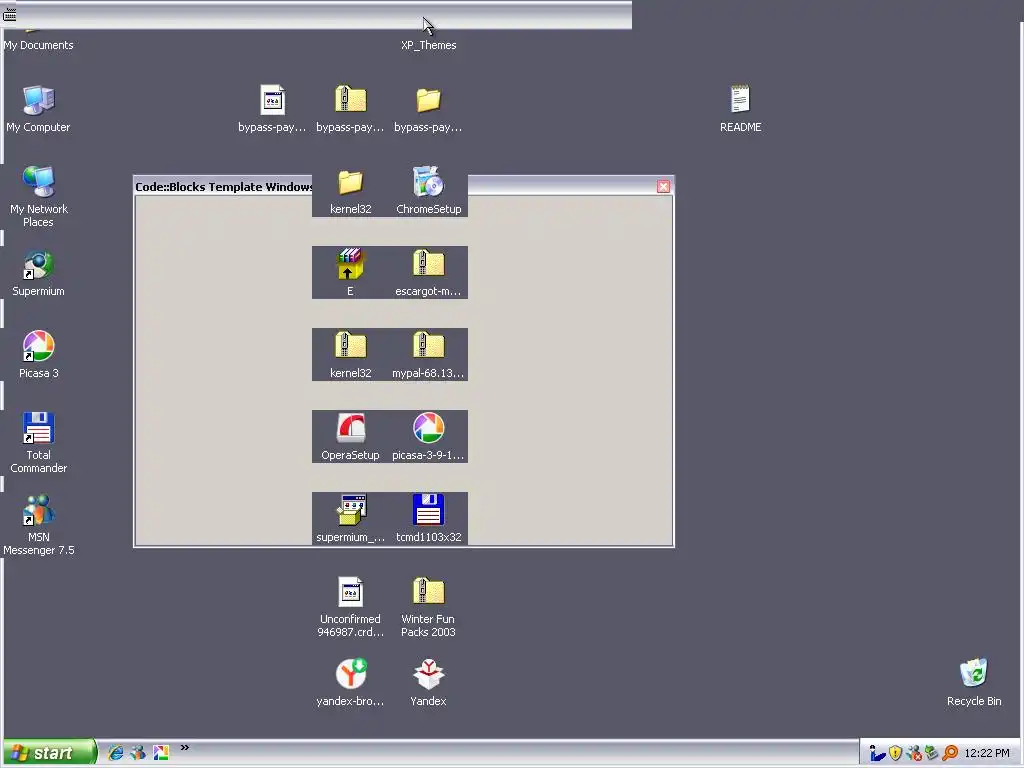The width and height of the screenshot is (1024, 768).
Task: Select the picasa-3-9-1... installer icon
Action: pyautogui.click(x=428, y=428)
